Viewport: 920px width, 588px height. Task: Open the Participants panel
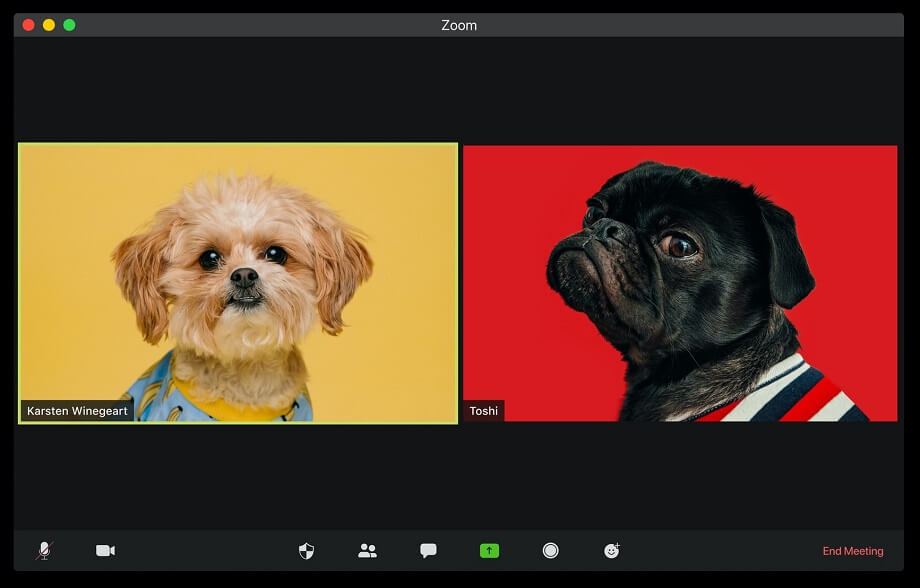click(367, 551)
